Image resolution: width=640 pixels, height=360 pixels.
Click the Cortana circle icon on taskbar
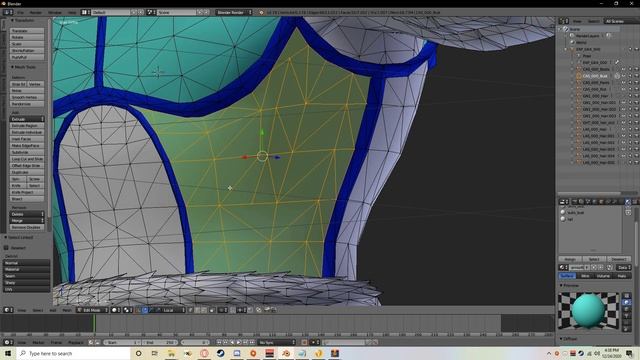138,353
